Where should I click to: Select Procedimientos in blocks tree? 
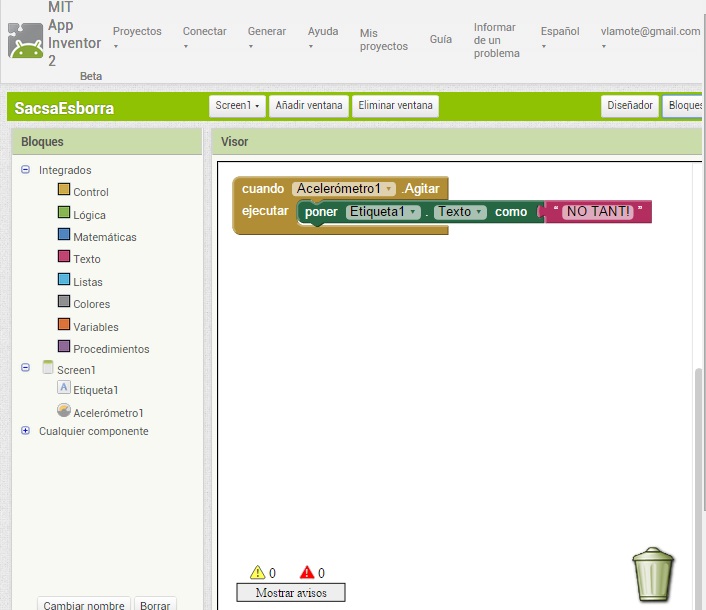point(111,349)
